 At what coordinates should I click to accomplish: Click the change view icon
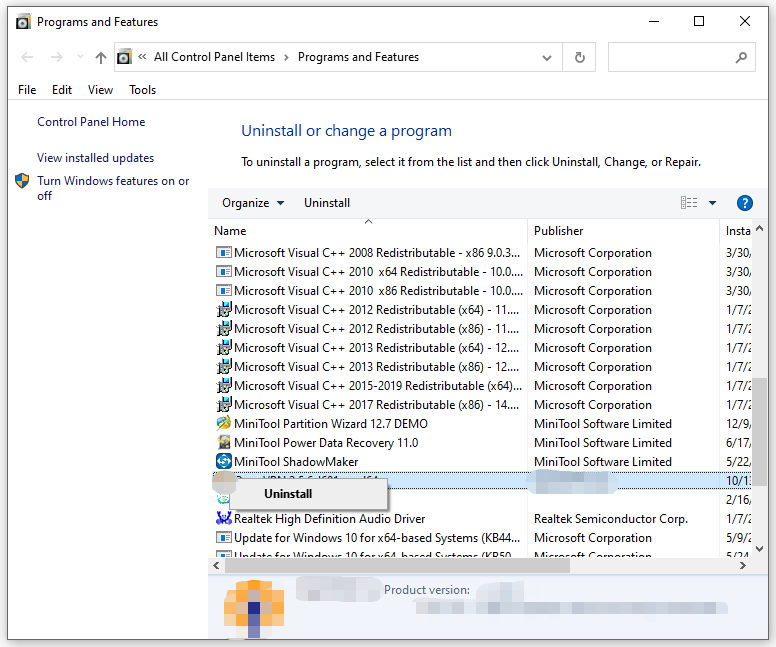689,202
